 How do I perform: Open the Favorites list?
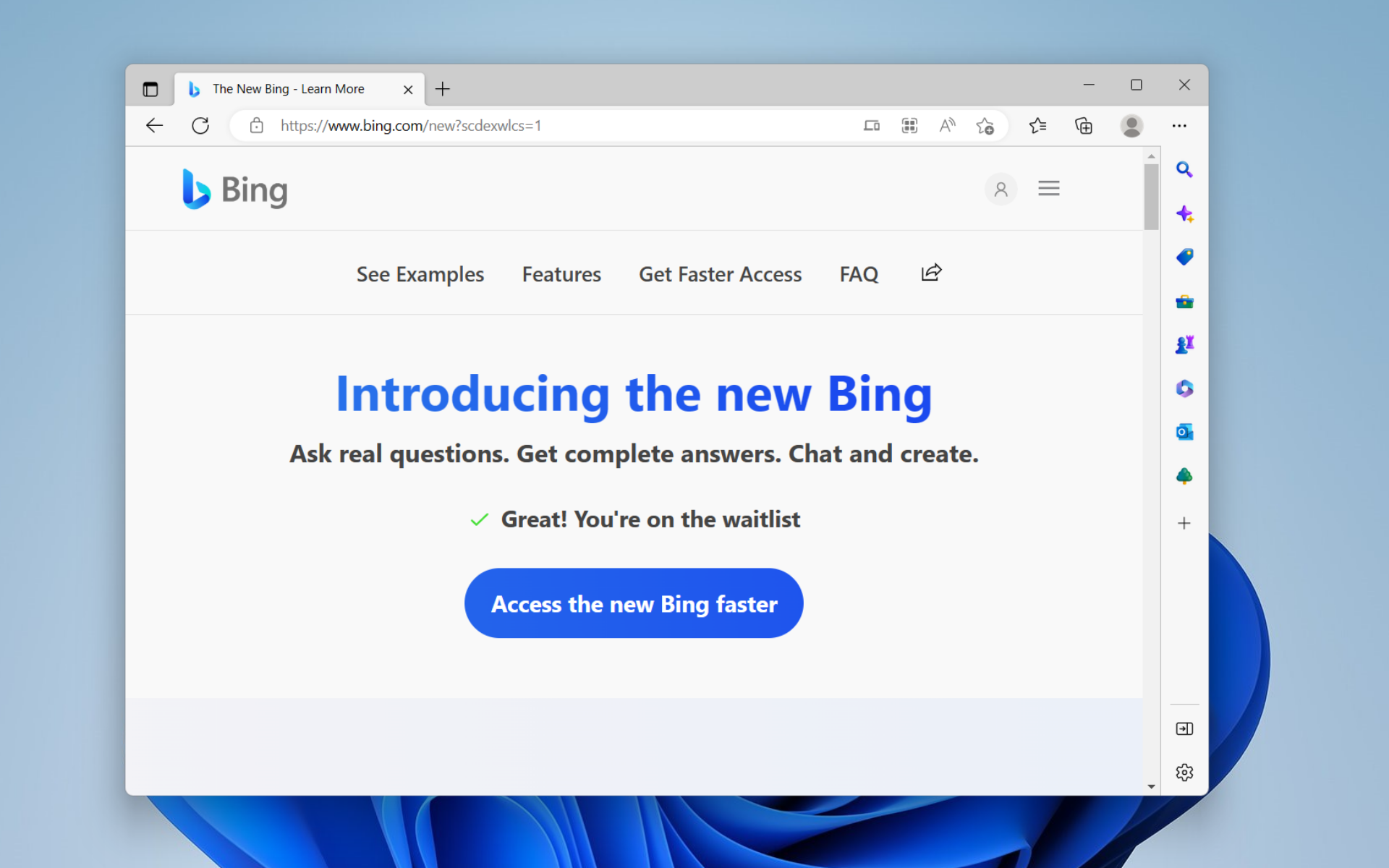click(x=1037, y=126)
